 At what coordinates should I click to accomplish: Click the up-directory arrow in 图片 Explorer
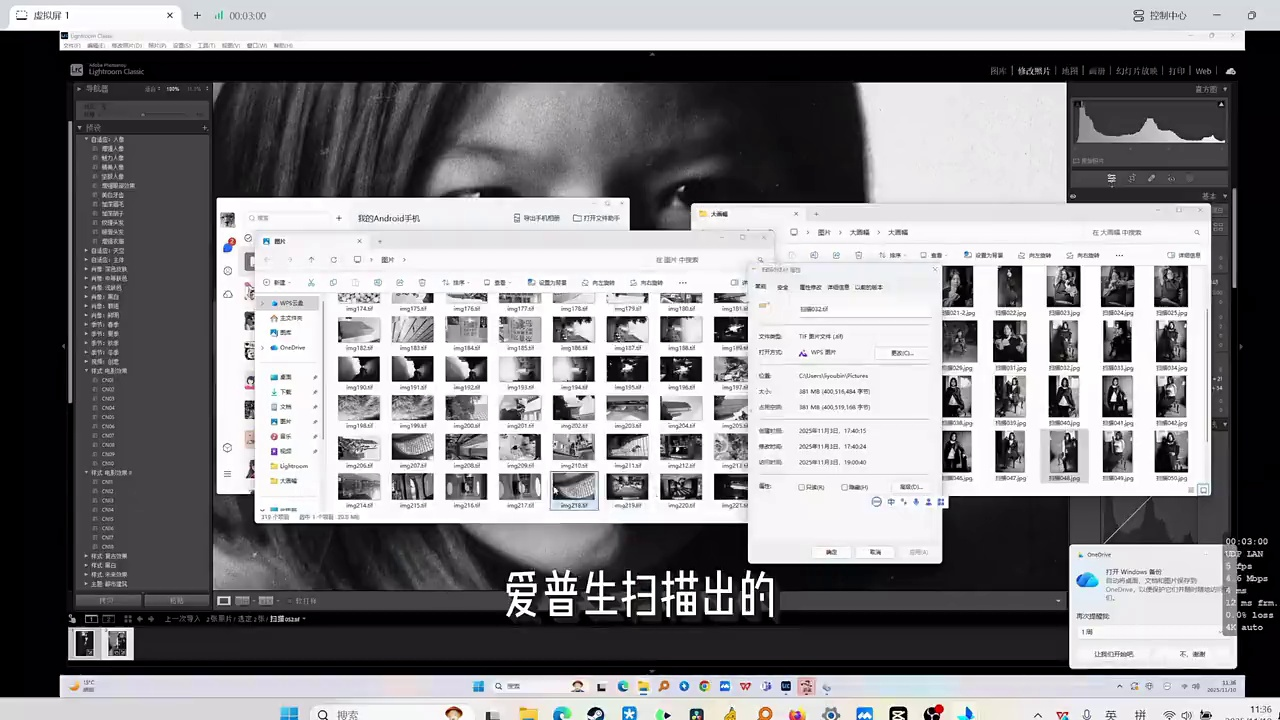(311, 260)
